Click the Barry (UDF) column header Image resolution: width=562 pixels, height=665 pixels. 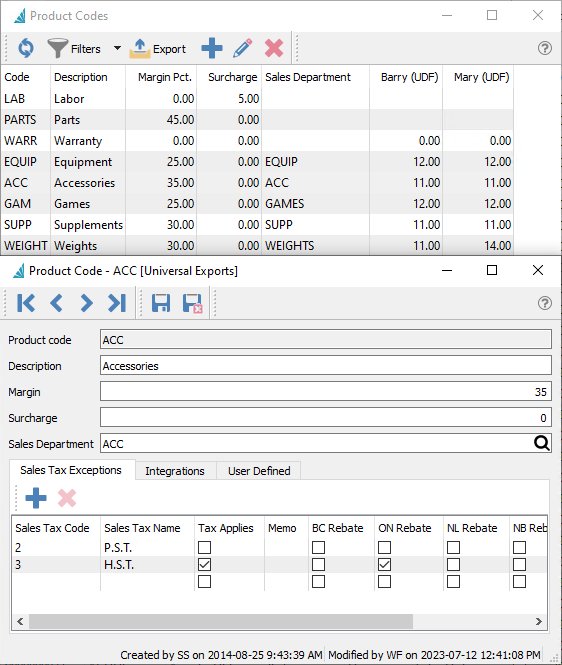click(x=406, y=77)
